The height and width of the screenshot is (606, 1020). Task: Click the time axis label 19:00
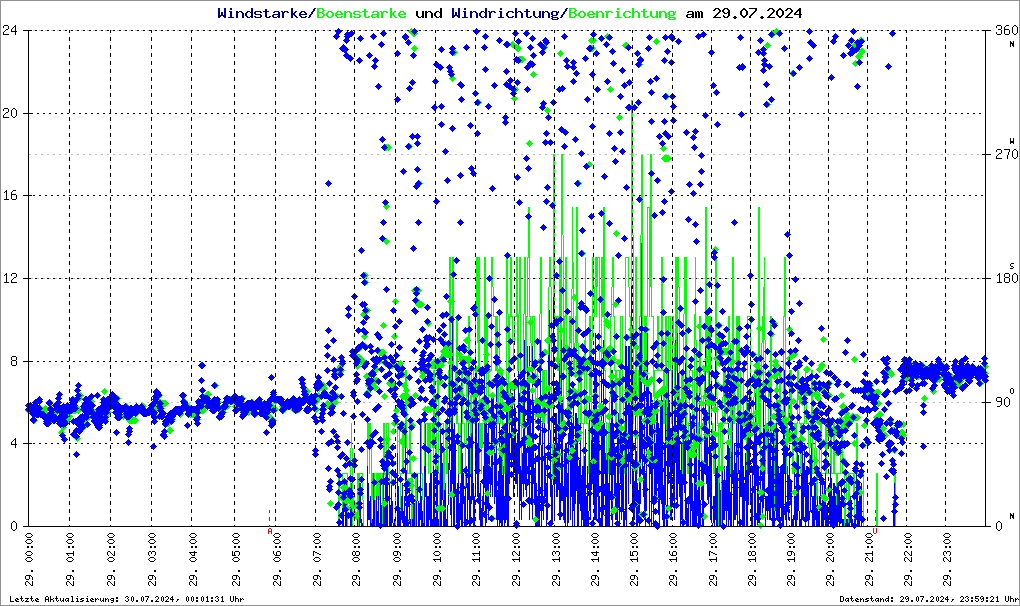tap(790, 559)
